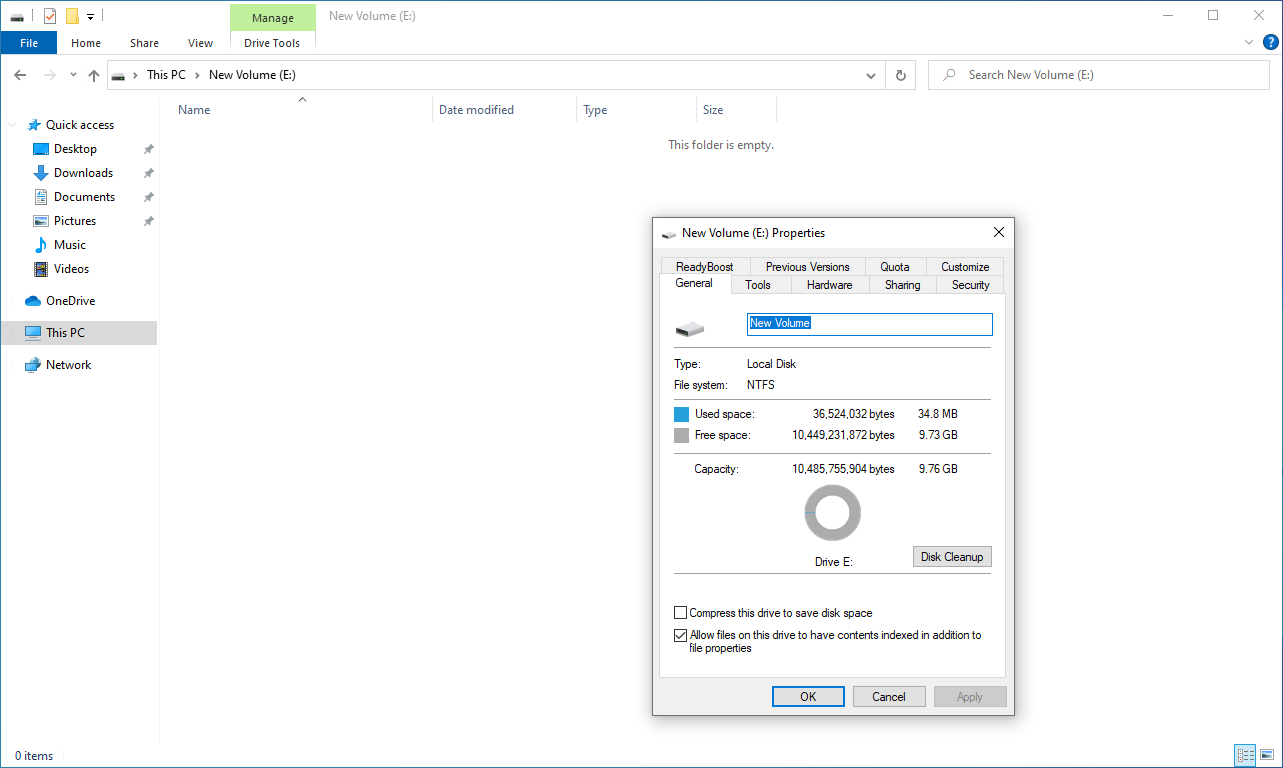Click the Disk Cleanup button
This screenshot has width=1283, height=768.
point(952,557)
